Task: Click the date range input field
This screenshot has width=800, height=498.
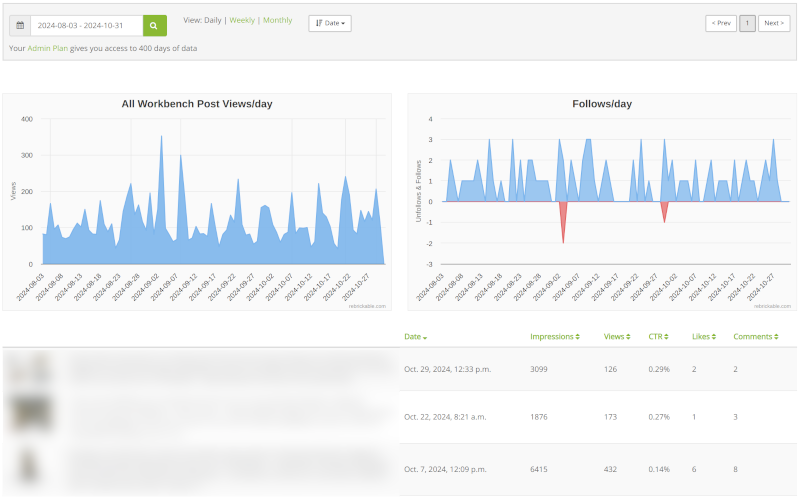Action: click(86, 24)
